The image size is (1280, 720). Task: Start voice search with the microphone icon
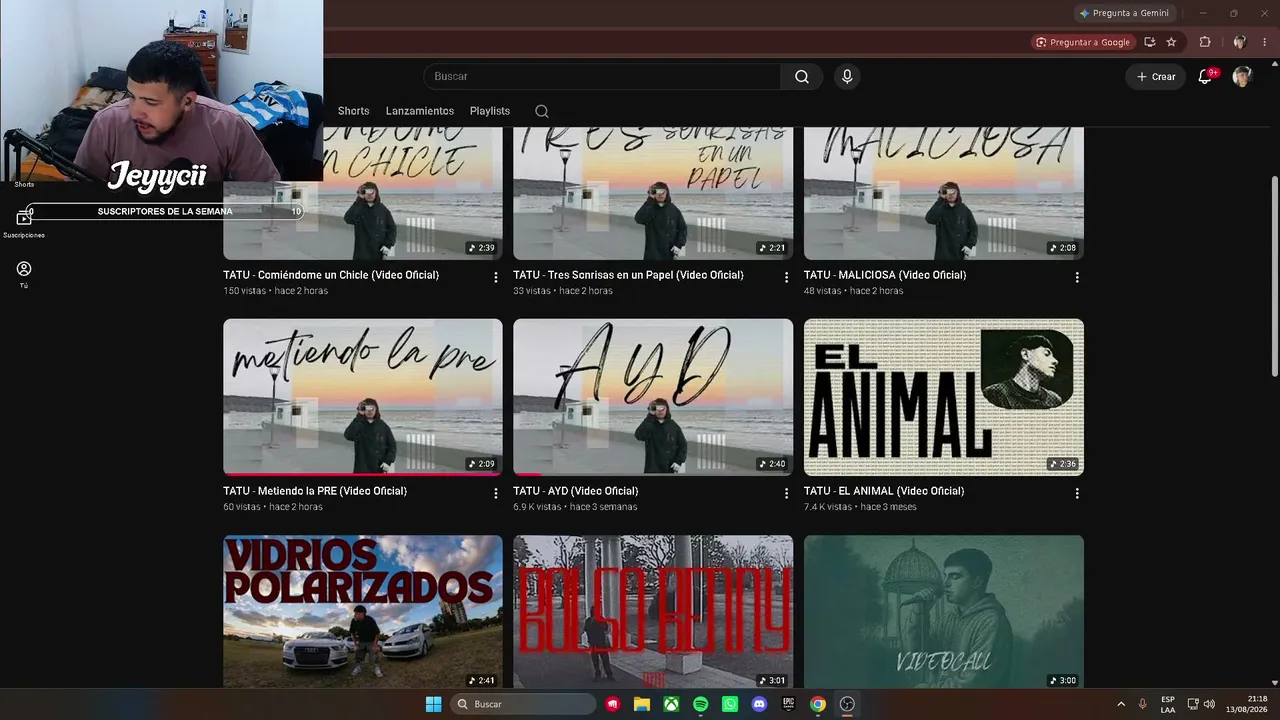[847, 77]
